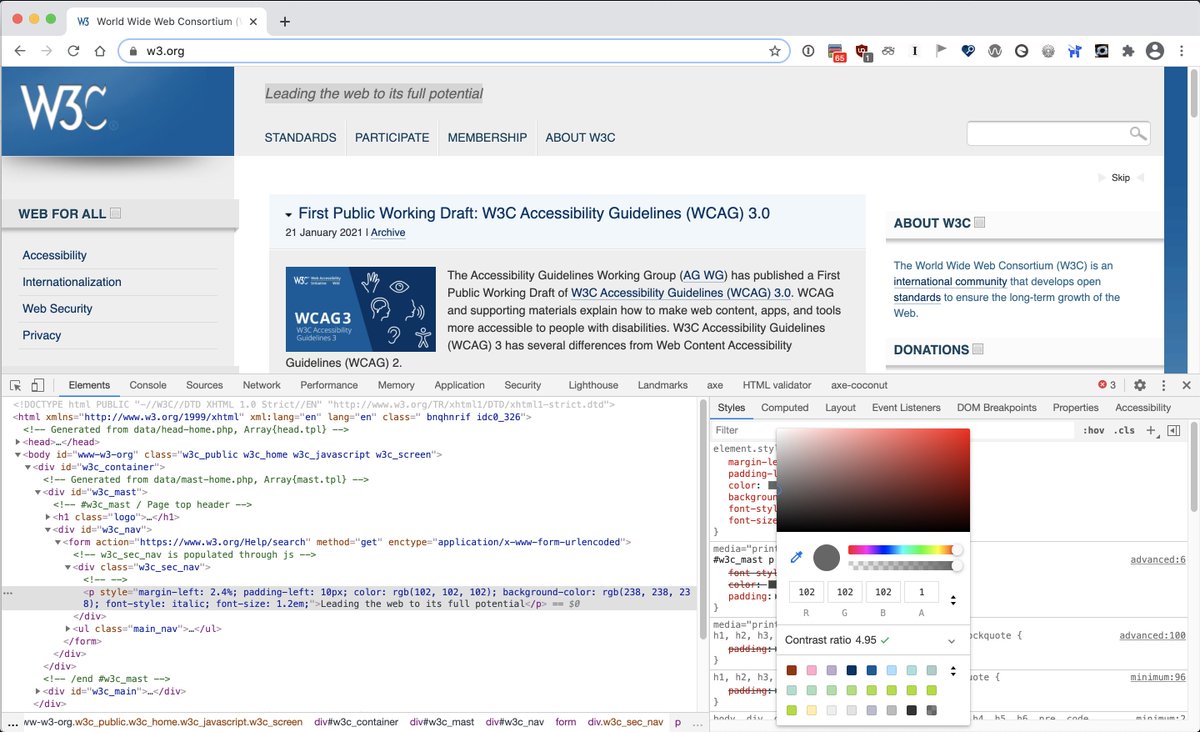
Task: Click the glasses extension icon in the toolbar
Action: click(x=889, y=51)
